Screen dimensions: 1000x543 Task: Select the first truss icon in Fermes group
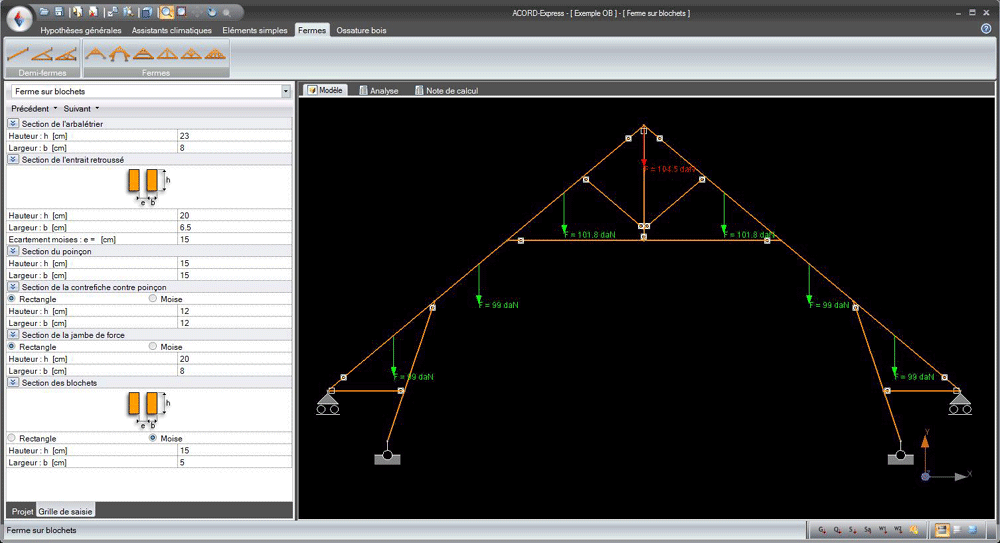point(96,54)
